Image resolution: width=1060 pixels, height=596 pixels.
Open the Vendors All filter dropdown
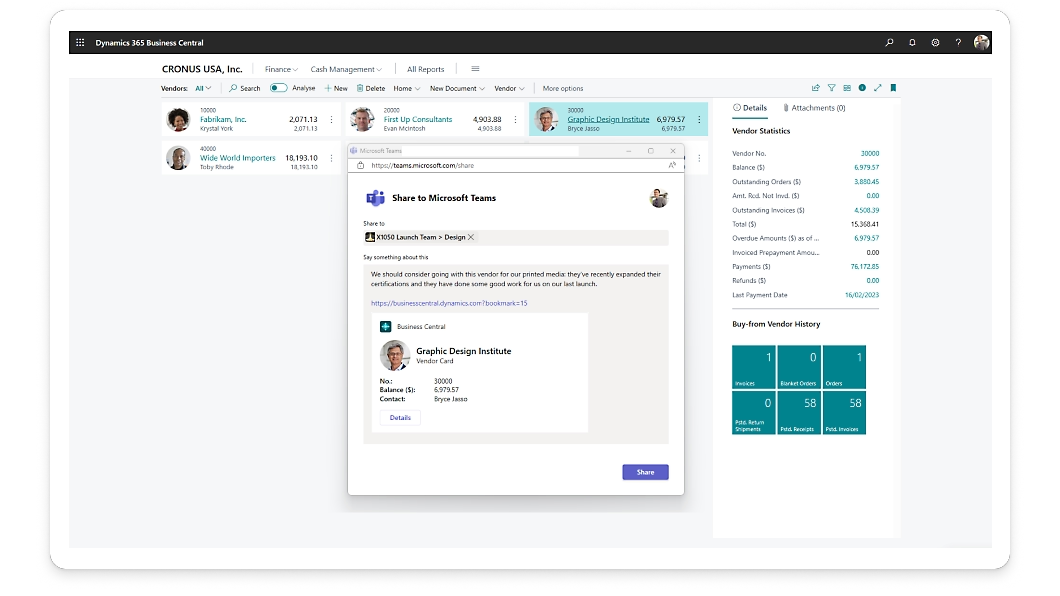tap(203, 89)
